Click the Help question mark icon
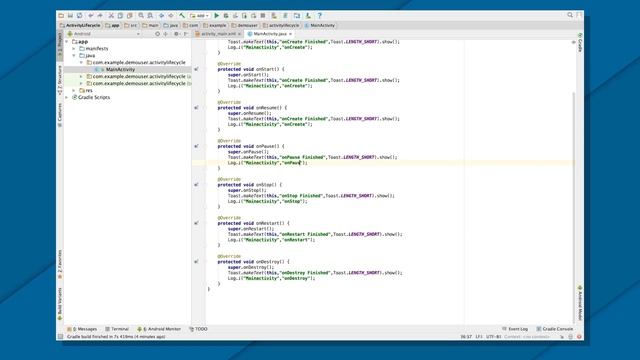 pos(320,16)
